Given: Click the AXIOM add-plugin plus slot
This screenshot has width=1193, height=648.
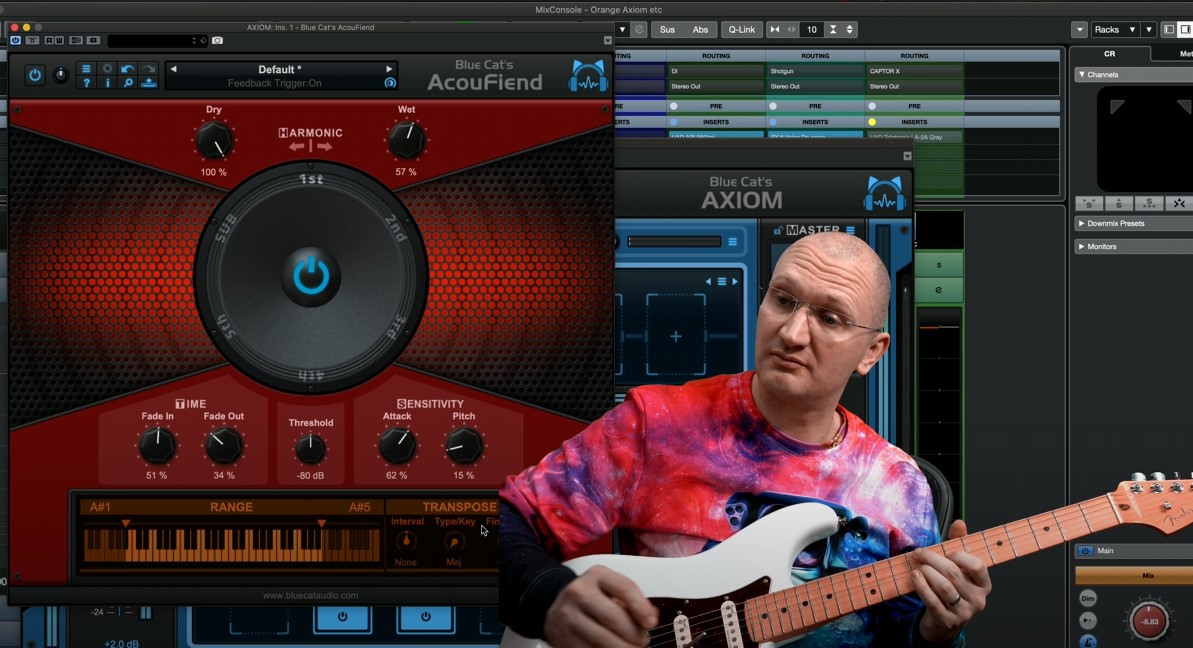Looking at the screenshot, I should (x=676, y=336).
